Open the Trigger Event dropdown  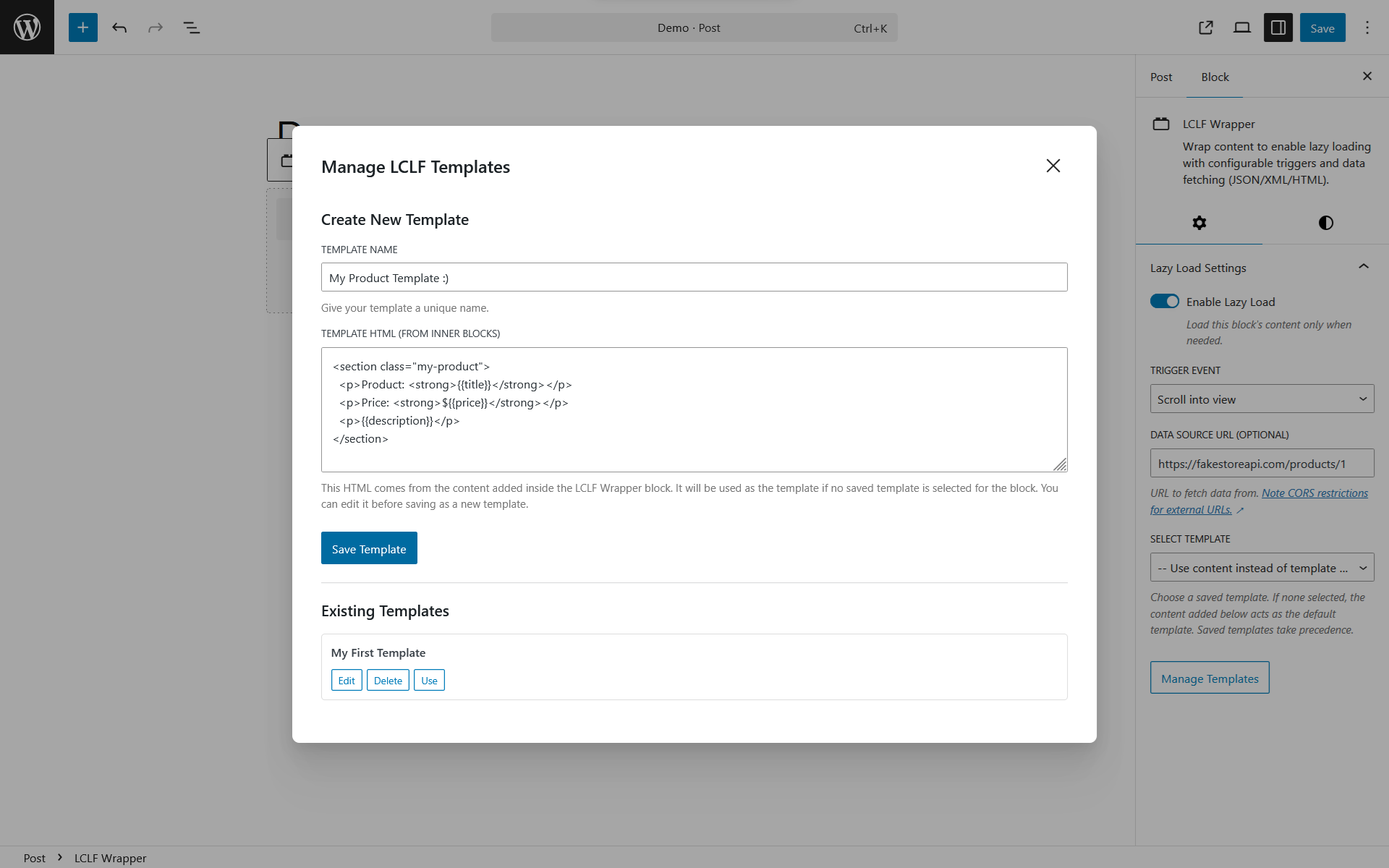[1262, 399]
